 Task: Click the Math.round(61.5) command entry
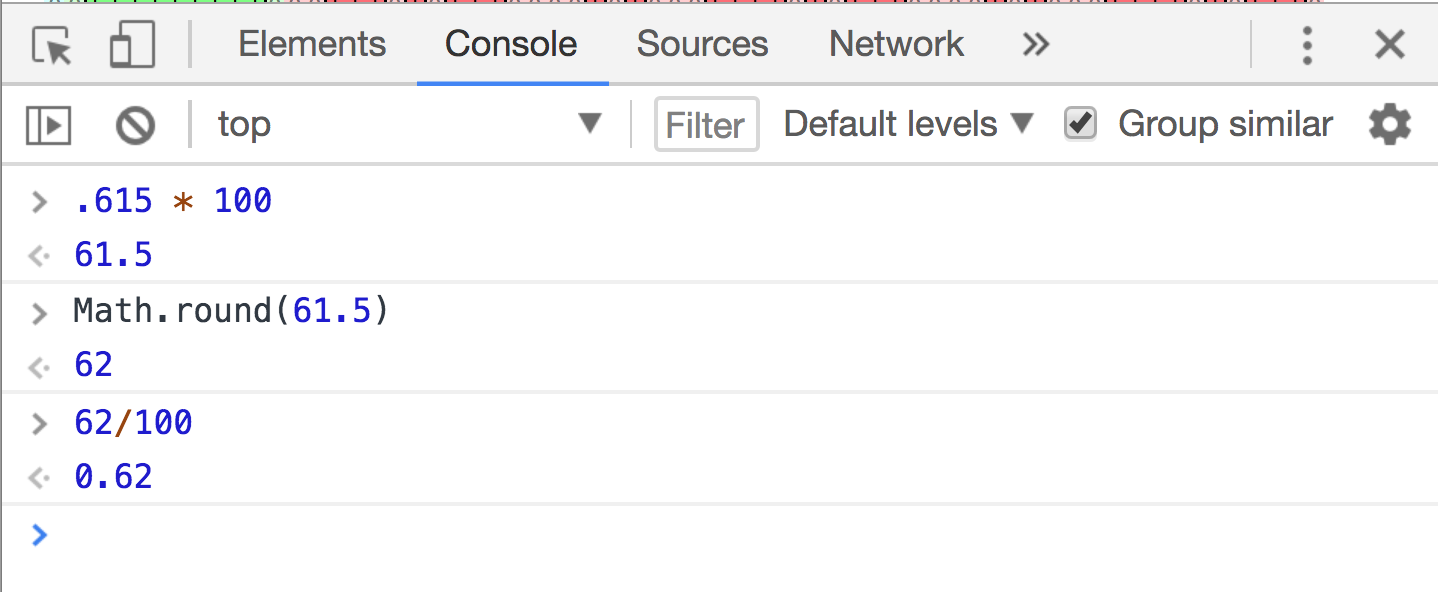231,312
